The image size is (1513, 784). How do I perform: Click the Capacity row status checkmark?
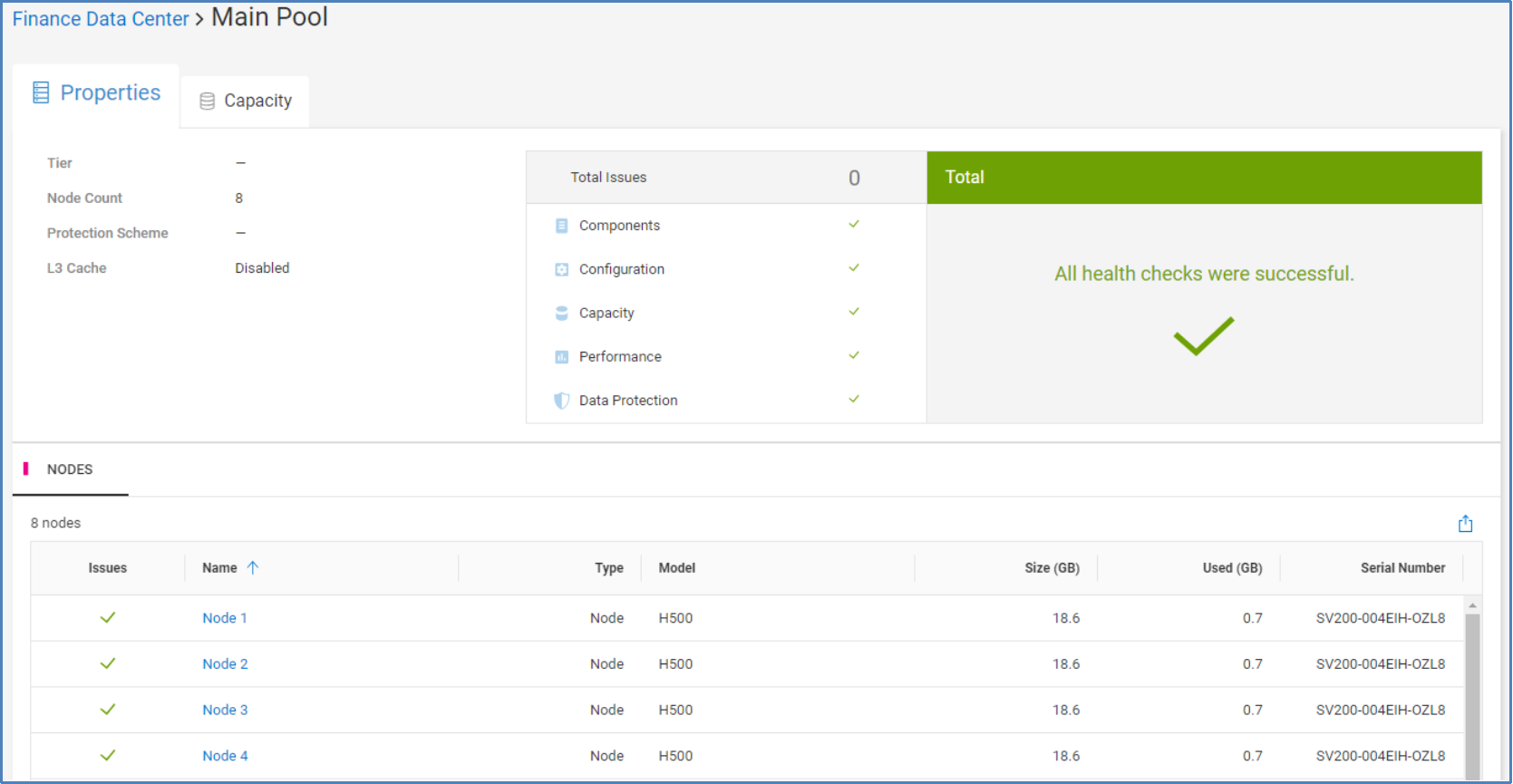click(x=854, y=311)
